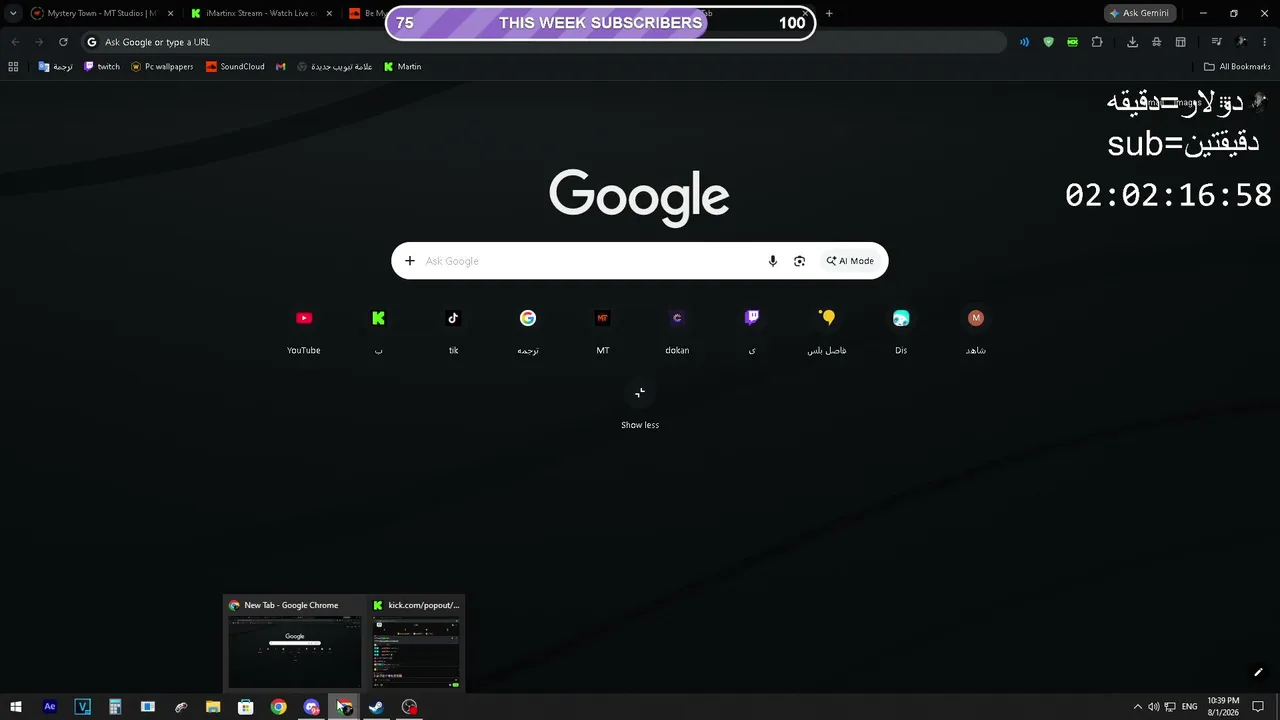Viewport: 1280px width, 720px height.
Task: Open the SoundCloud bookmark
Action: point(235,67)
